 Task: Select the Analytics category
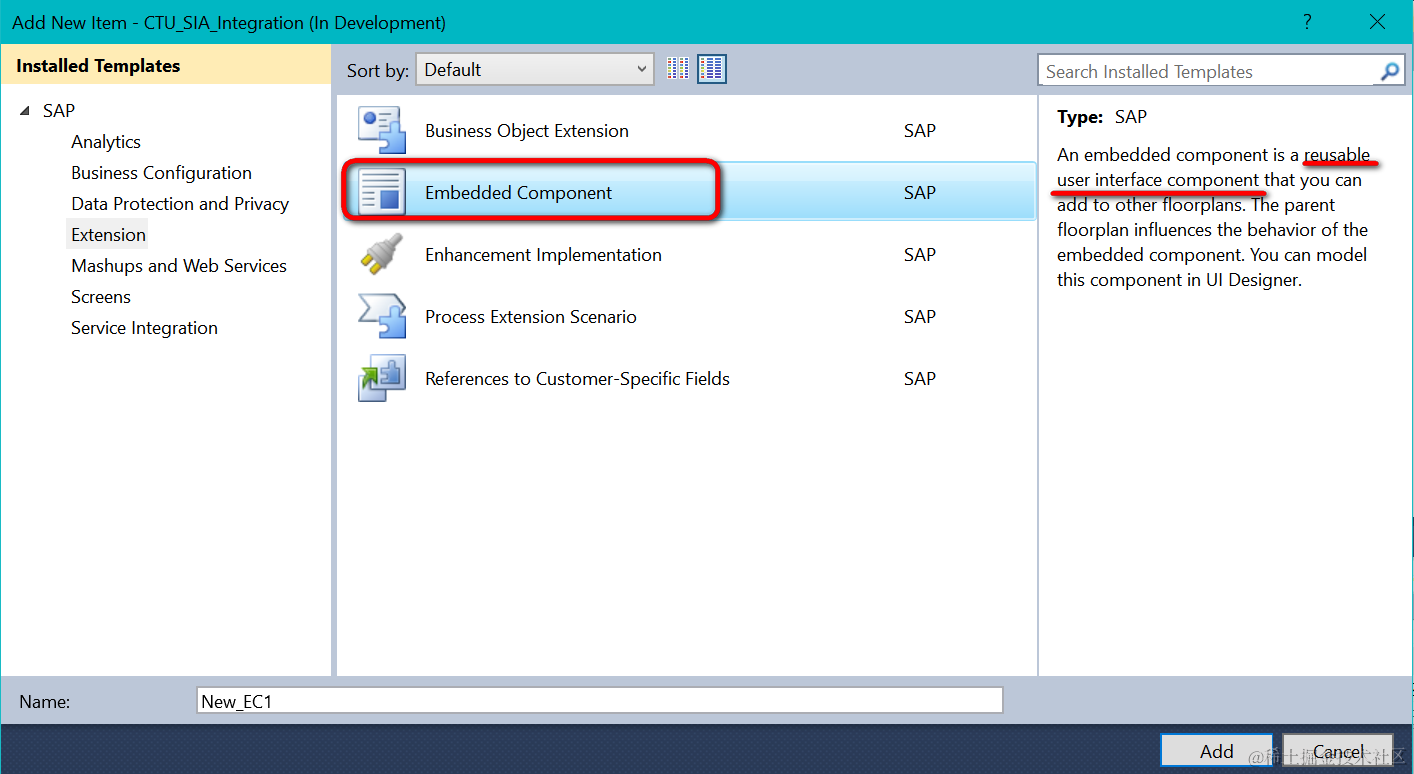(106, 142)
